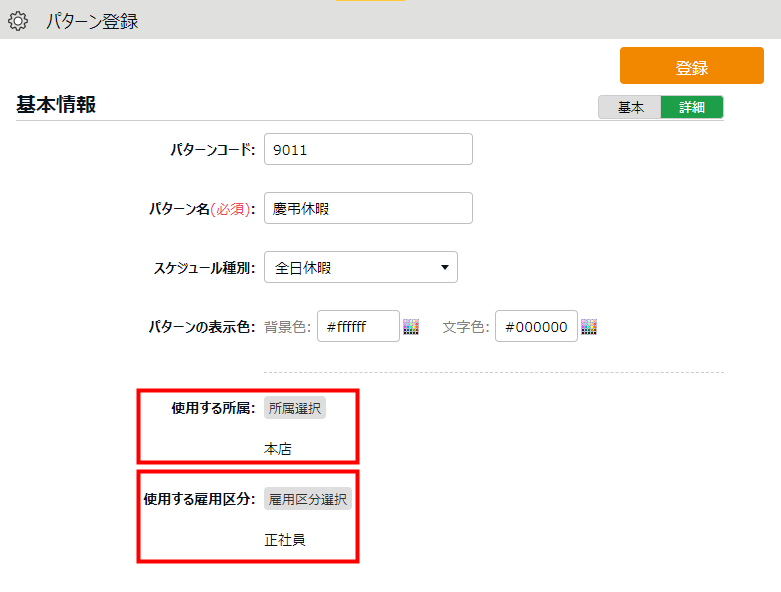This screenshot has height=592, width=781.
Task: Switch to the 基本 view toggle
Action: [630, 108]
